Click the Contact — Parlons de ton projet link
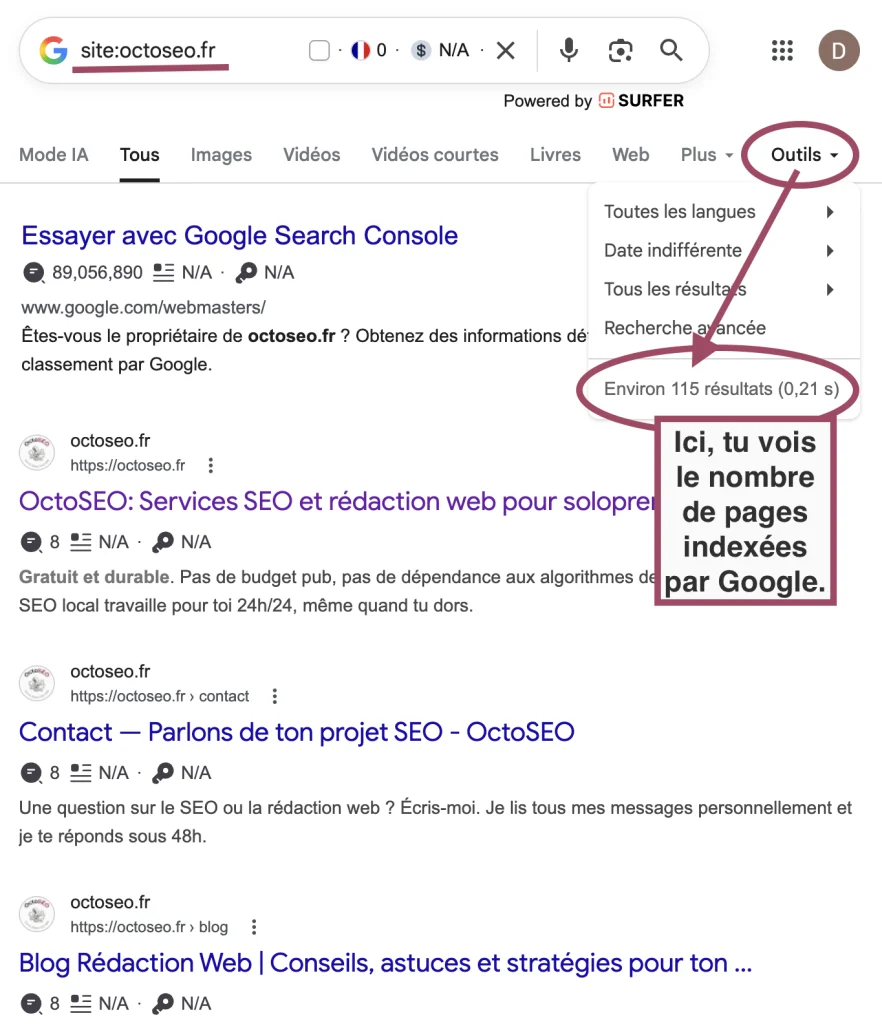This screenshot has height=1024, width=882. (x=297, y=732)
